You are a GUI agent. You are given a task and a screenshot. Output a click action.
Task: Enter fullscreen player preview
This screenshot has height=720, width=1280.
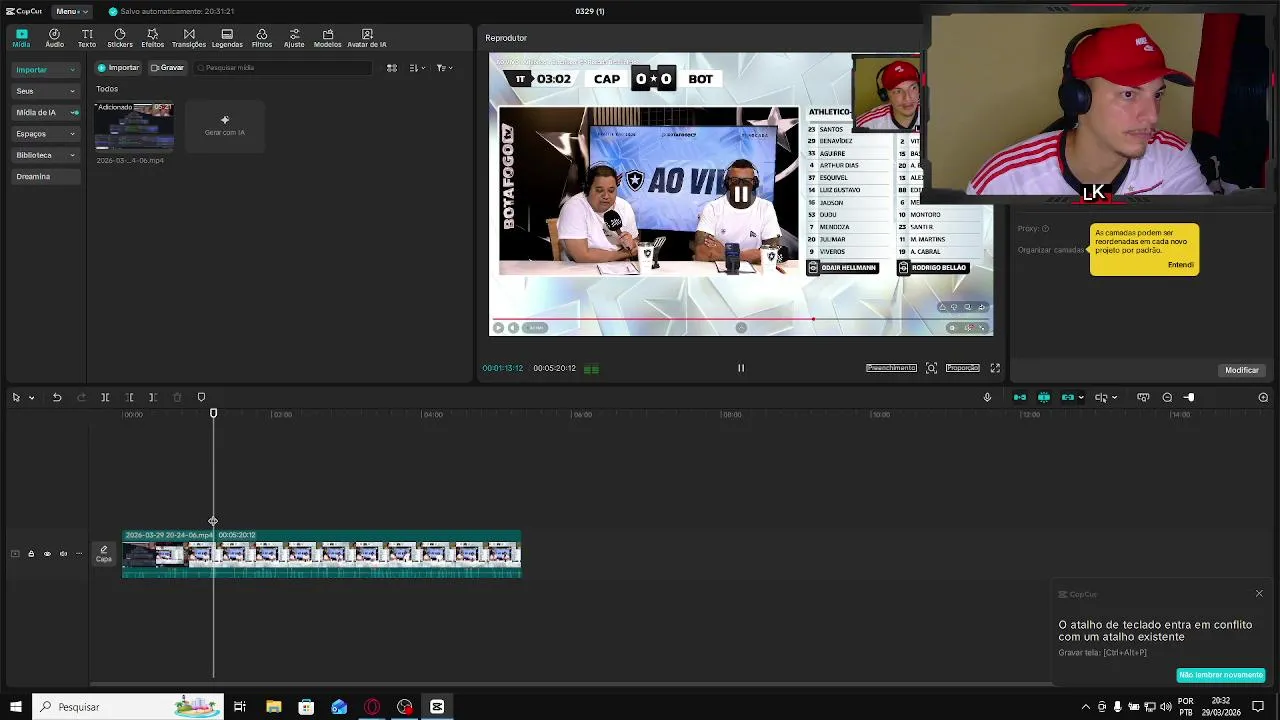coord(995,368)
